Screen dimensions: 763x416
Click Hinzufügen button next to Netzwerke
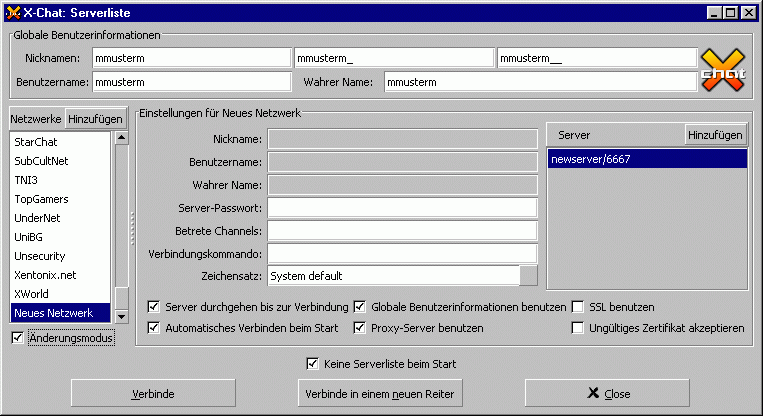[95, 119]
